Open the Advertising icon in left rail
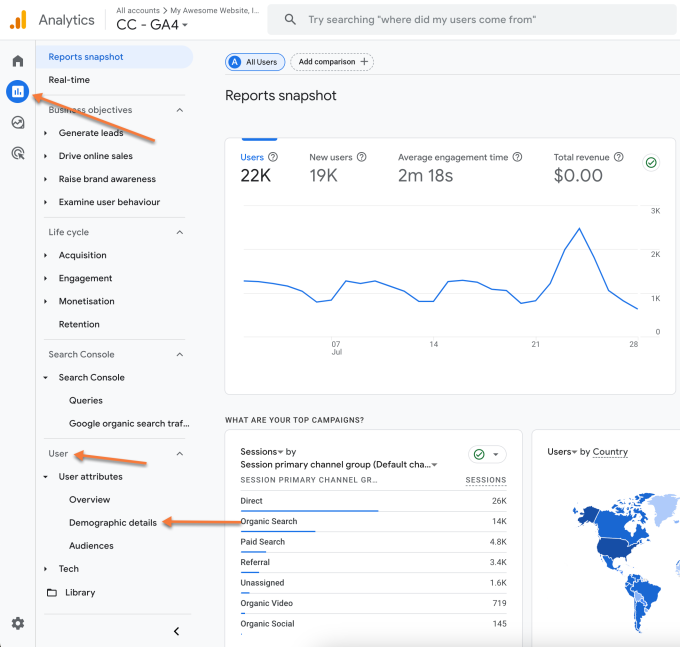Screen dimensions: 680x647 (x=18, y=153)
